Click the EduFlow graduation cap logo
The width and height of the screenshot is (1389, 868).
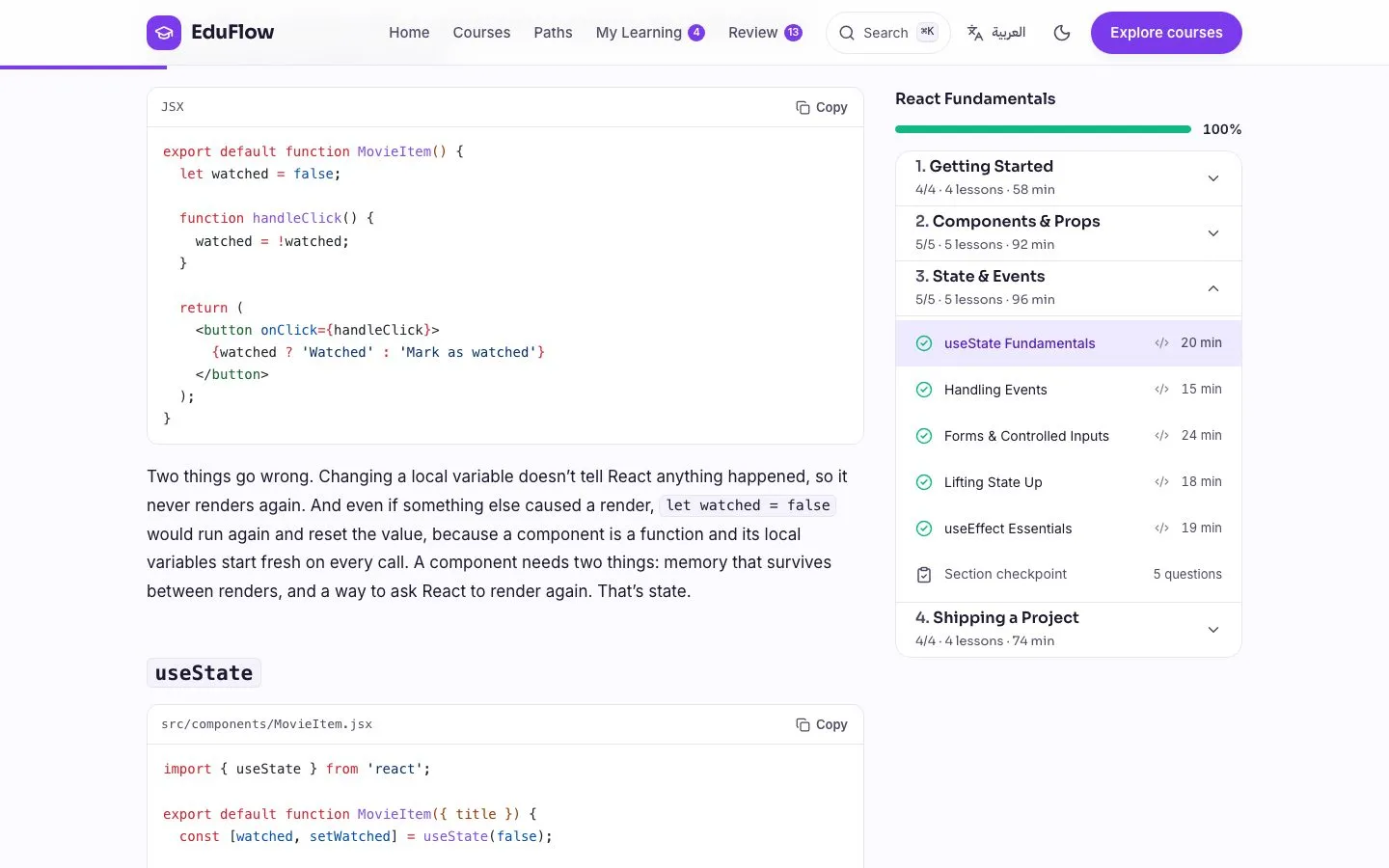(x=164, y=33)
